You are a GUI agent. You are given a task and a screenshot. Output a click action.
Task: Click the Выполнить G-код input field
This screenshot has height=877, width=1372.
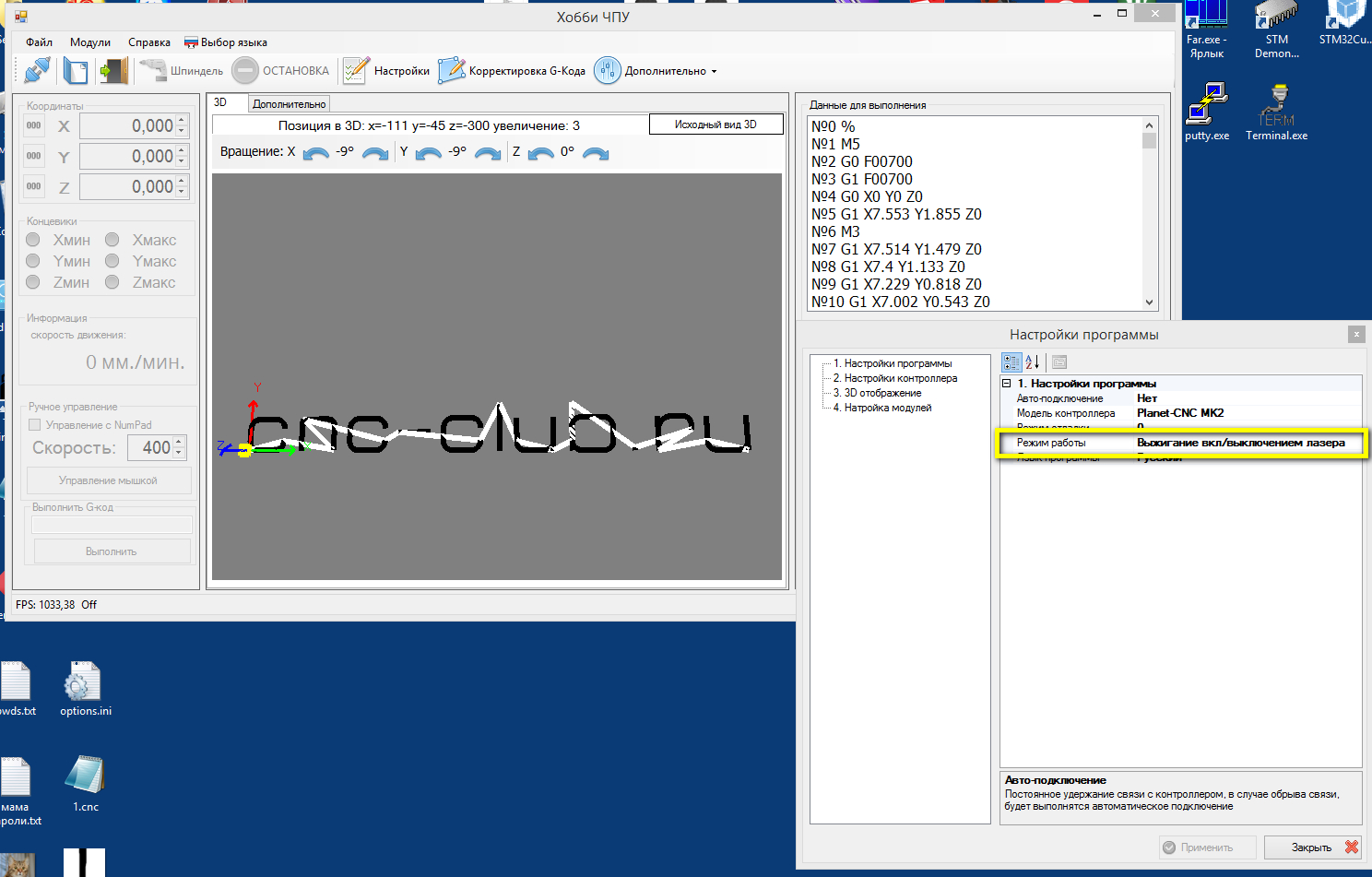(112, 525)
